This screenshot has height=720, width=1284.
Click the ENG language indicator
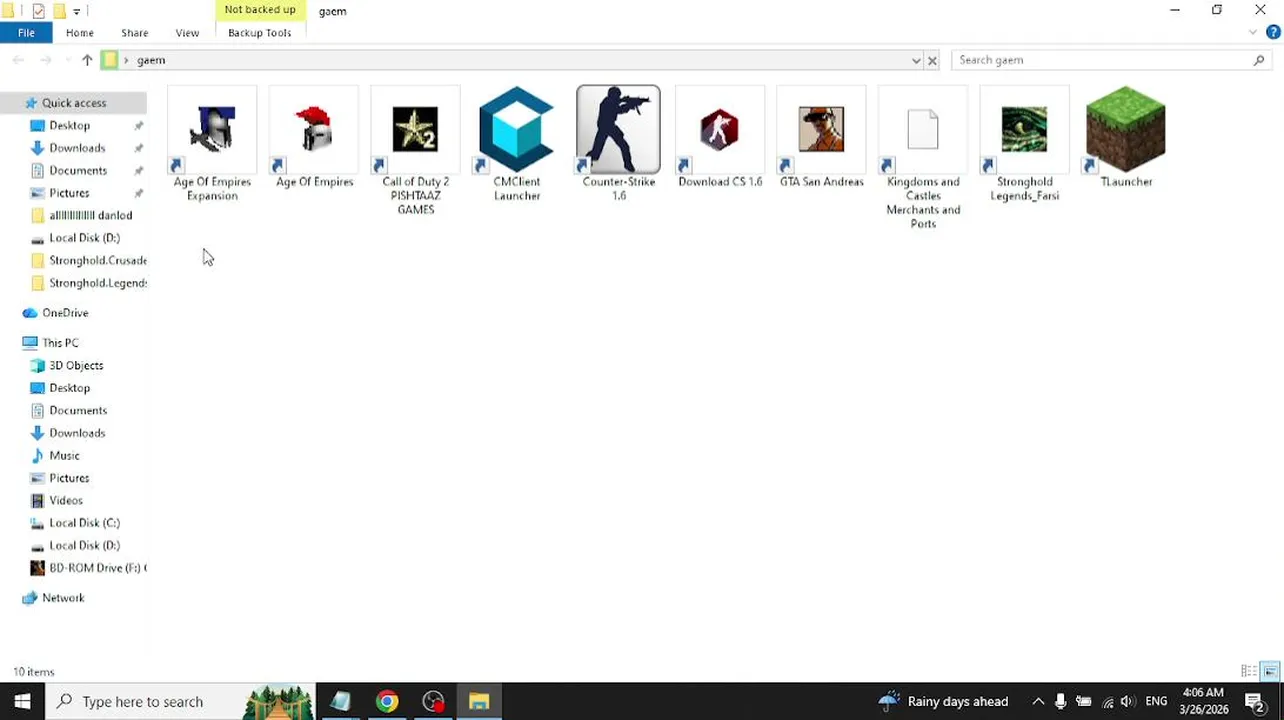(1156, 701)
